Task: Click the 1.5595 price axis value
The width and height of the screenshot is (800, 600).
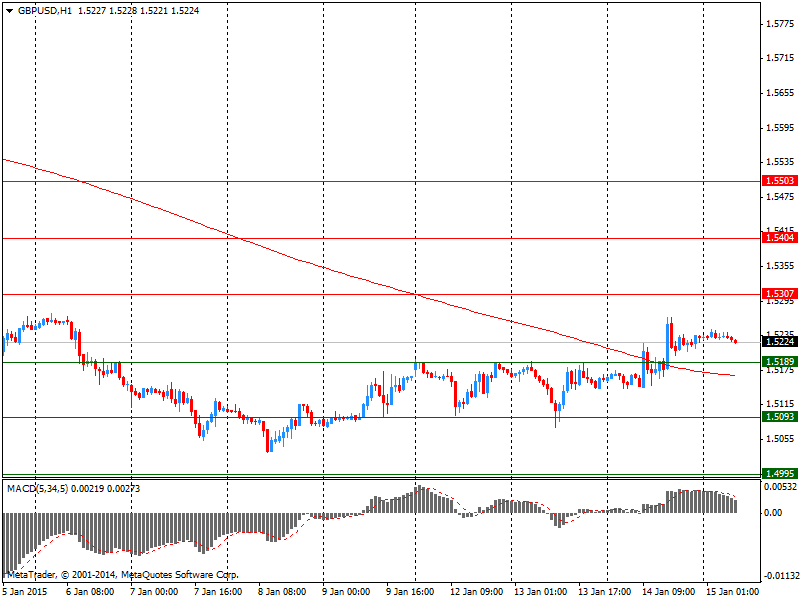Action: (780, 128)
